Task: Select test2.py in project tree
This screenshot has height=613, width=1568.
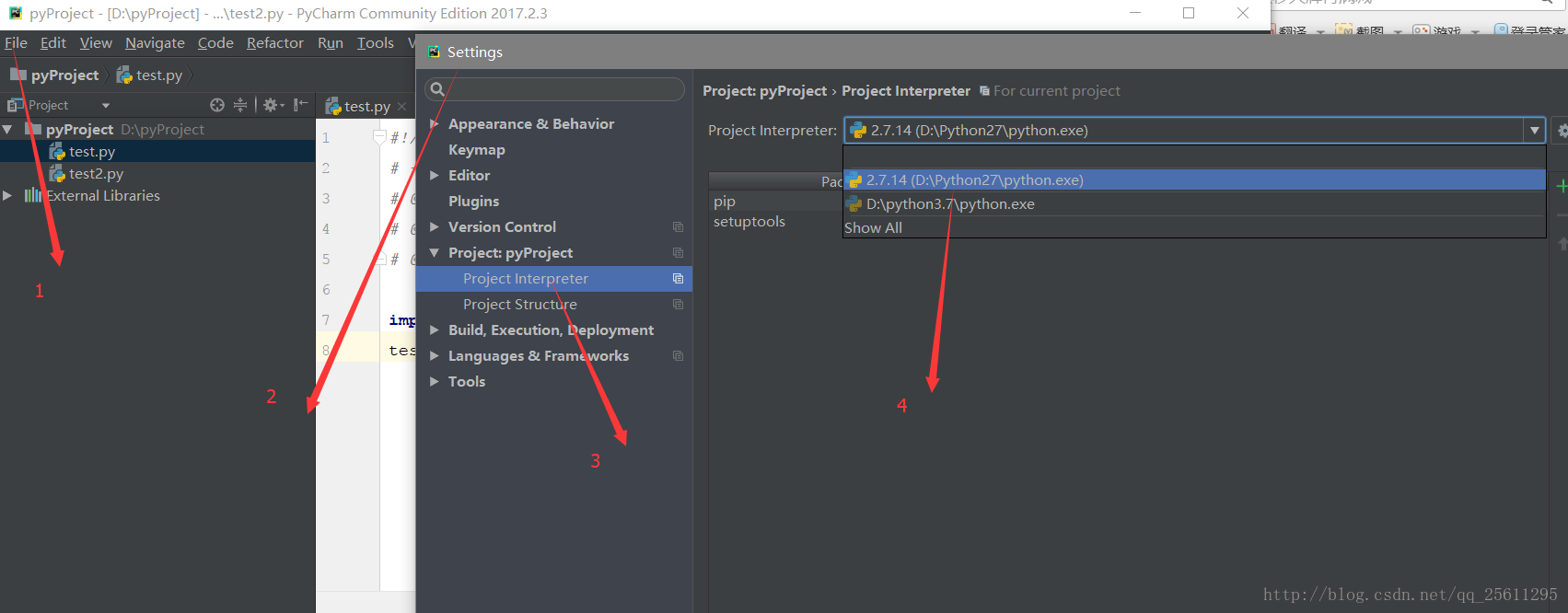Action: click(x=96, y=174)
